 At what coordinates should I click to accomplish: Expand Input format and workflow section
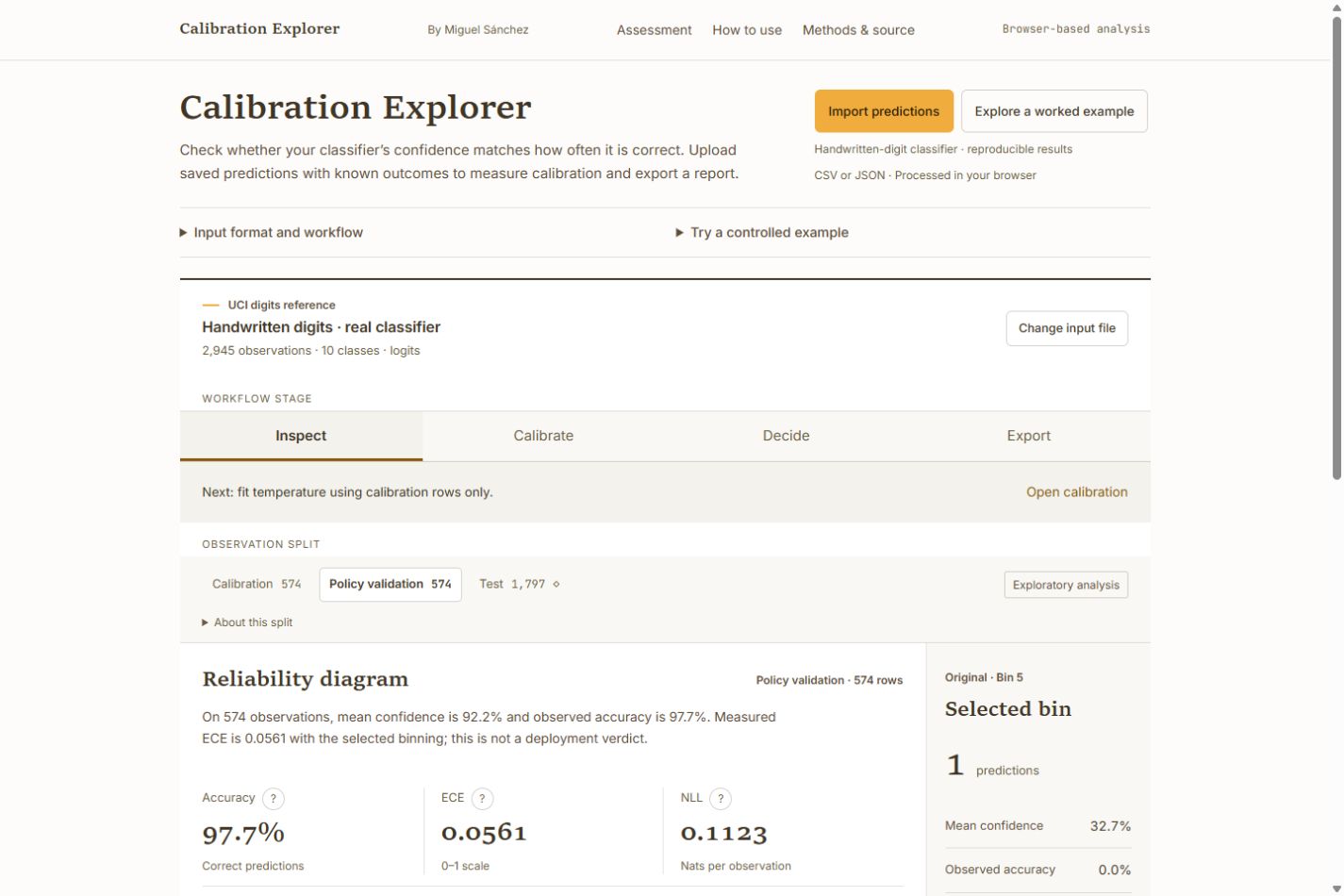272,232
